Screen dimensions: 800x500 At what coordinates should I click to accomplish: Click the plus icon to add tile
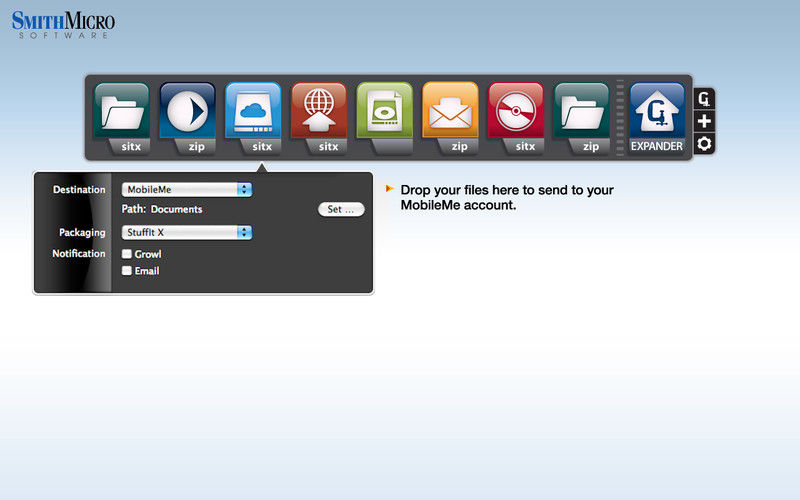pyautogui.click(x=704, y=121)
